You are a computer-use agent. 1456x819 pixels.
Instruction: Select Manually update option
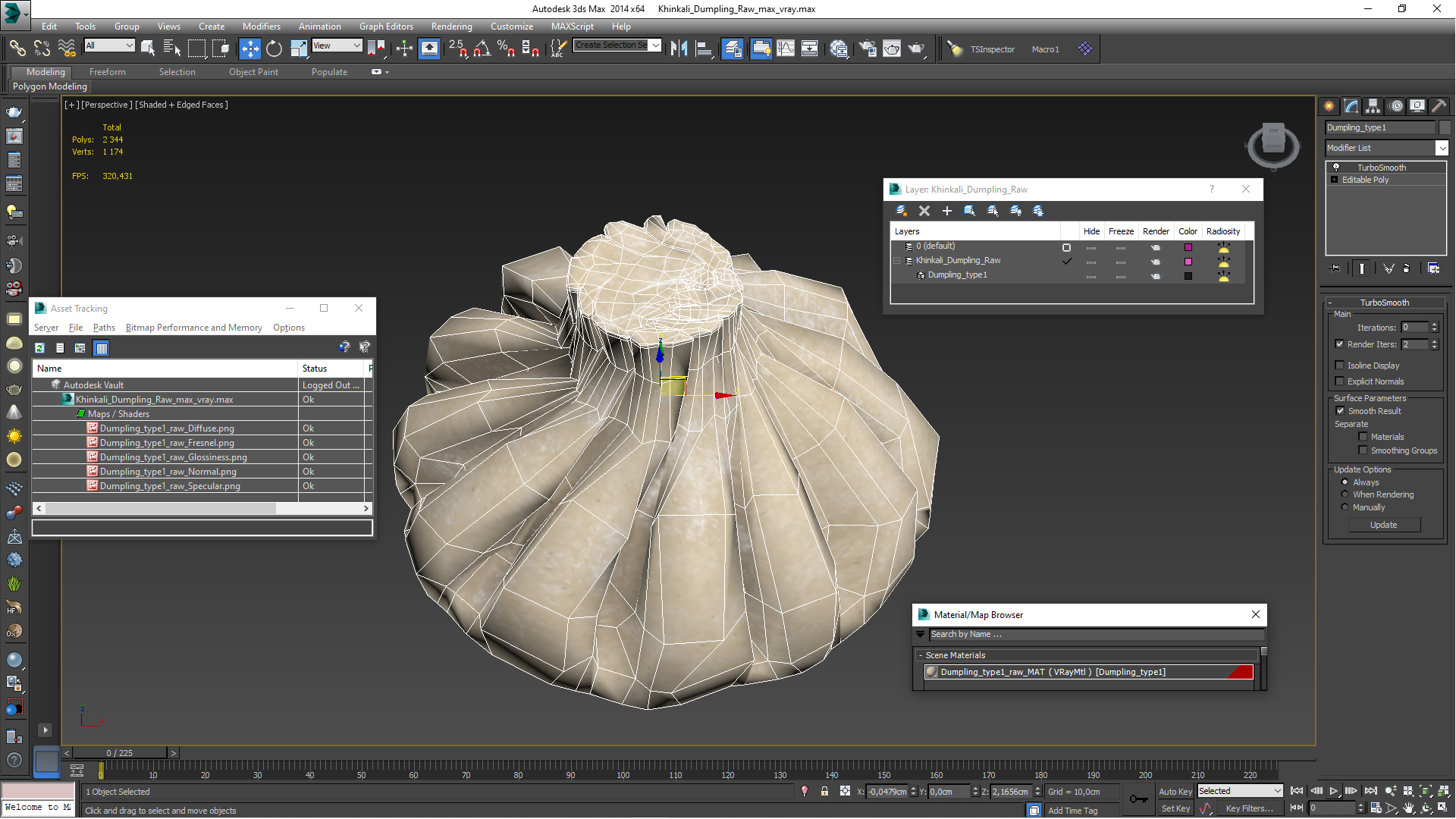point(1345,507)
